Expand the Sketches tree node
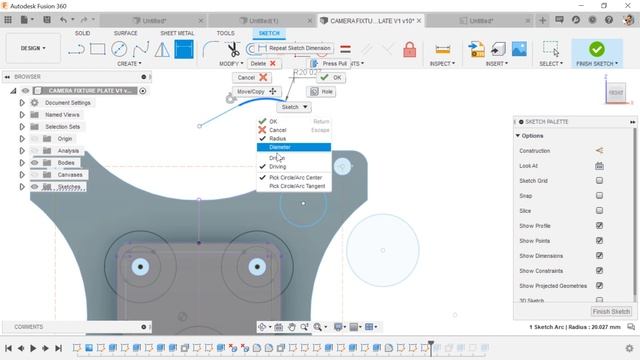The height and width of the screenshot is (360, 640). tap(22, 187)
